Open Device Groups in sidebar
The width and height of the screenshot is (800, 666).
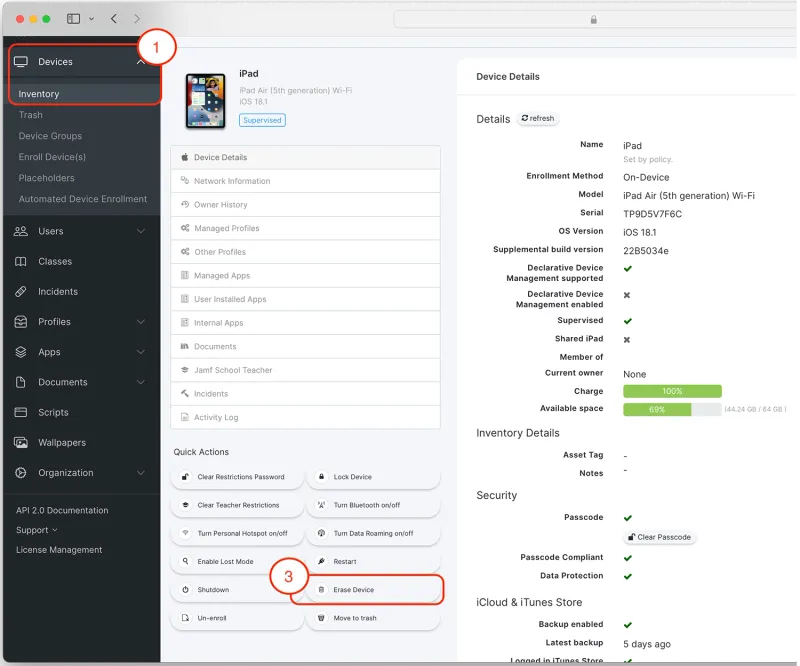click(50, 136)
